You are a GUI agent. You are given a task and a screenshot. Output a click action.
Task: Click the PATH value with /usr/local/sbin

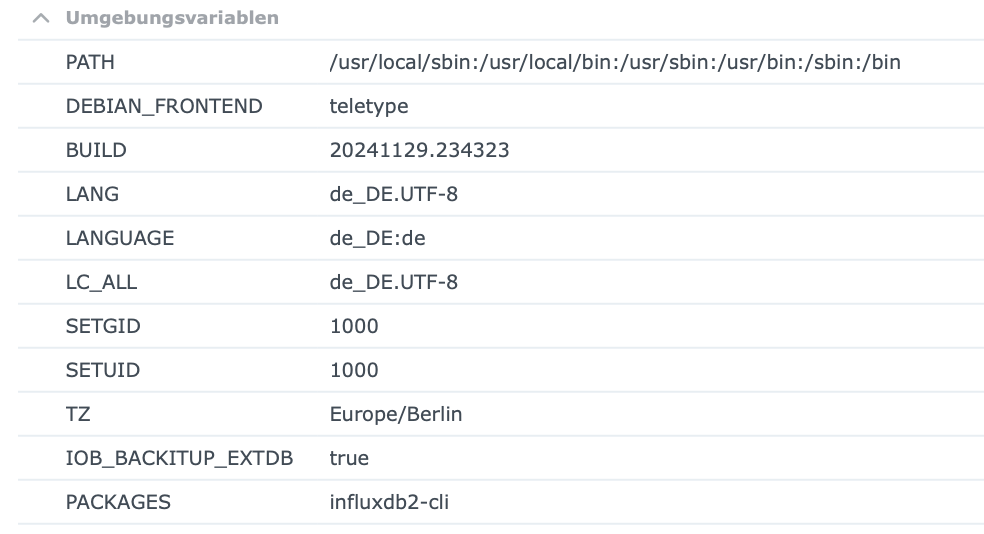pyautogui.click(x=615, y=62)
